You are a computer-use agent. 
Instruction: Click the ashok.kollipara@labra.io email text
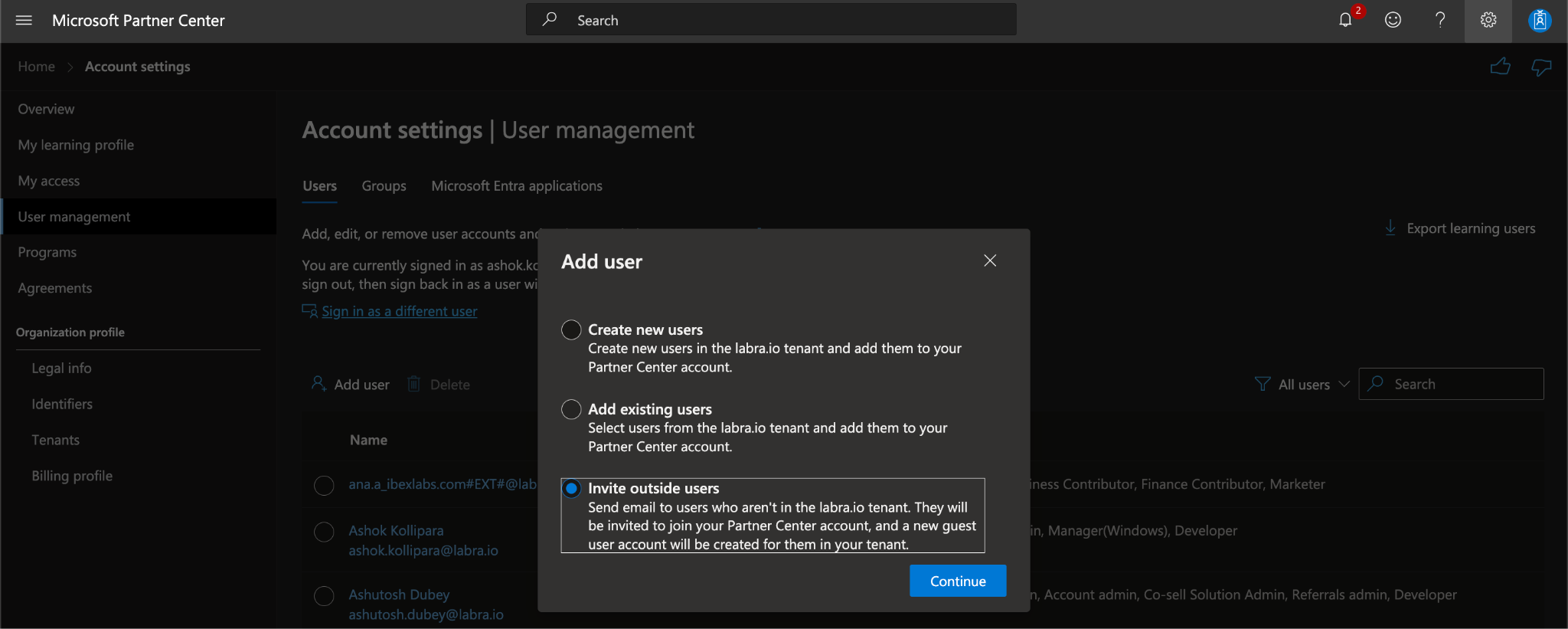pos(423,550)
